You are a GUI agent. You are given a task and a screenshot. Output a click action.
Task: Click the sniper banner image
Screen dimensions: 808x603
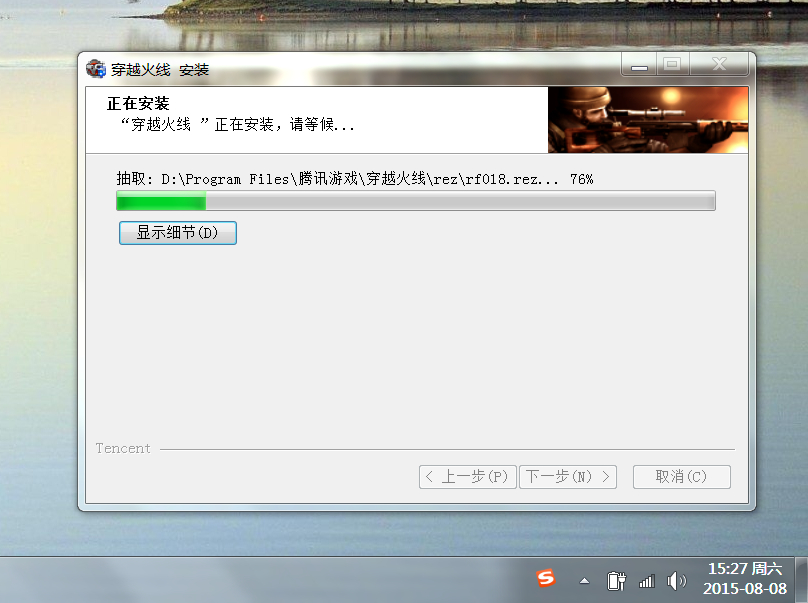click(x=648, y=120)
